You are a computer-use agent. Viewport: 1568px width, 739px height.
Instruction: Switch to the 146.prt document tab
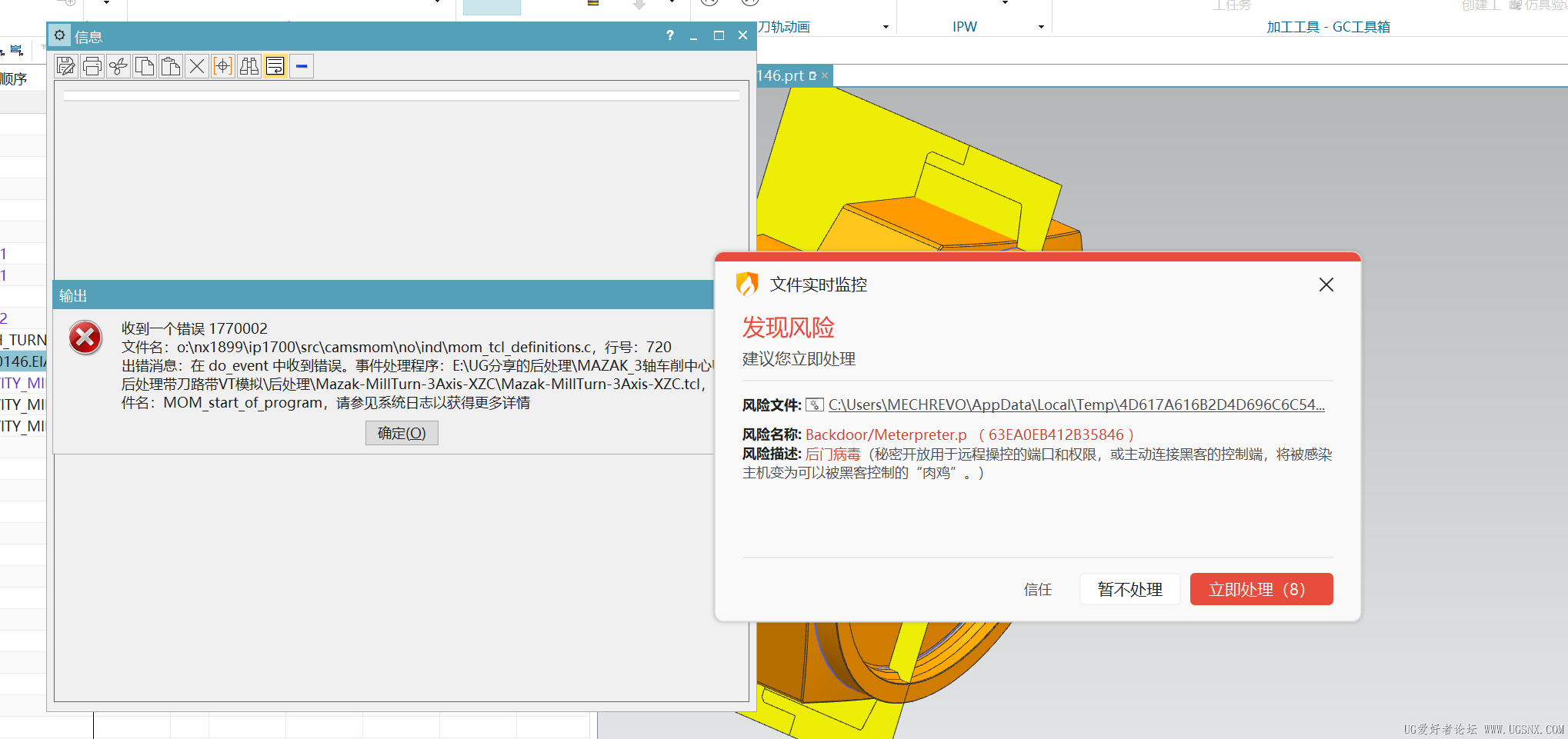tap(780, 75)
